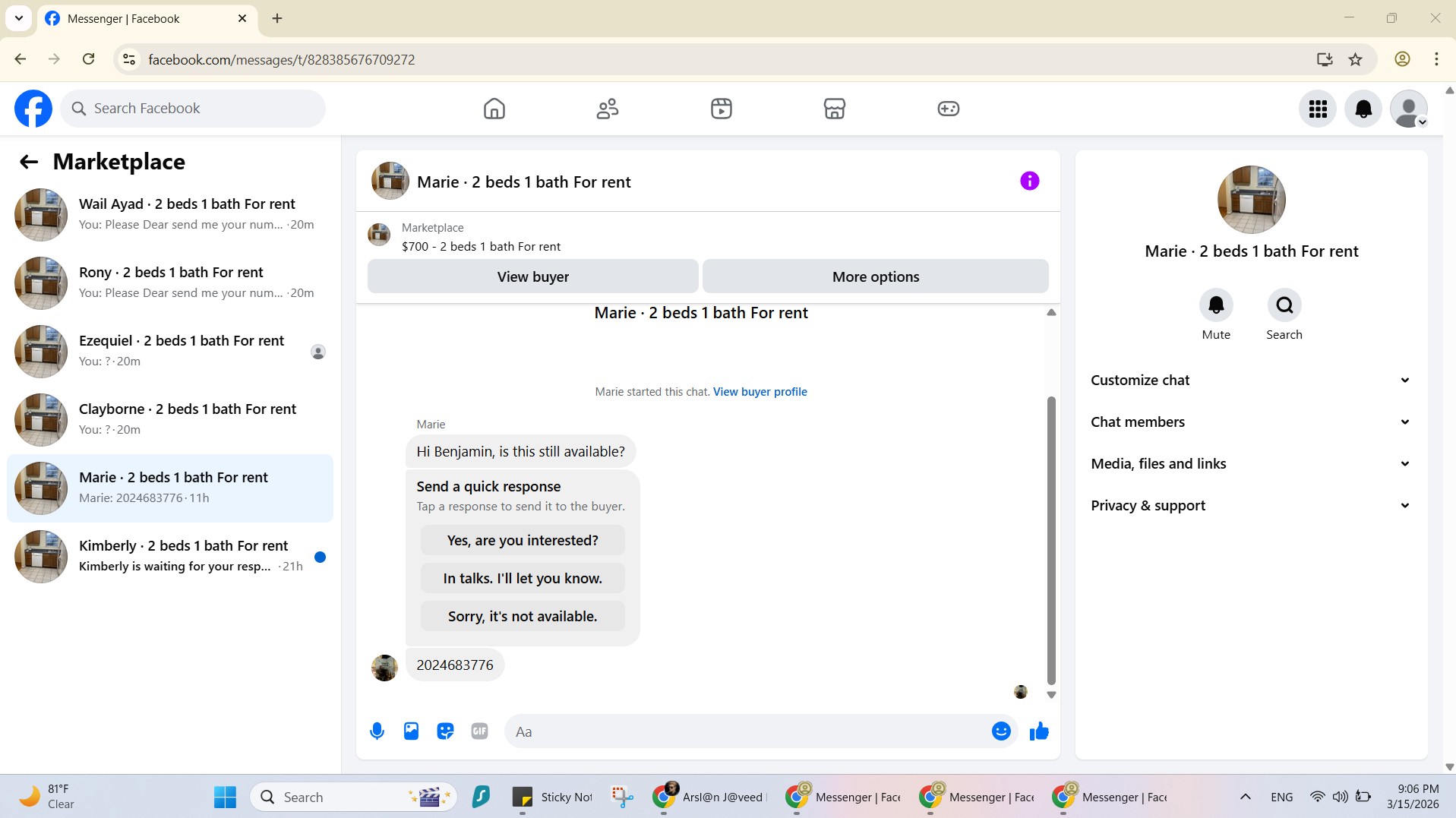The image size is (1456, 818).
Task: Click the chat scrollbar down arrow
Action: click(x=1051, y=695)
